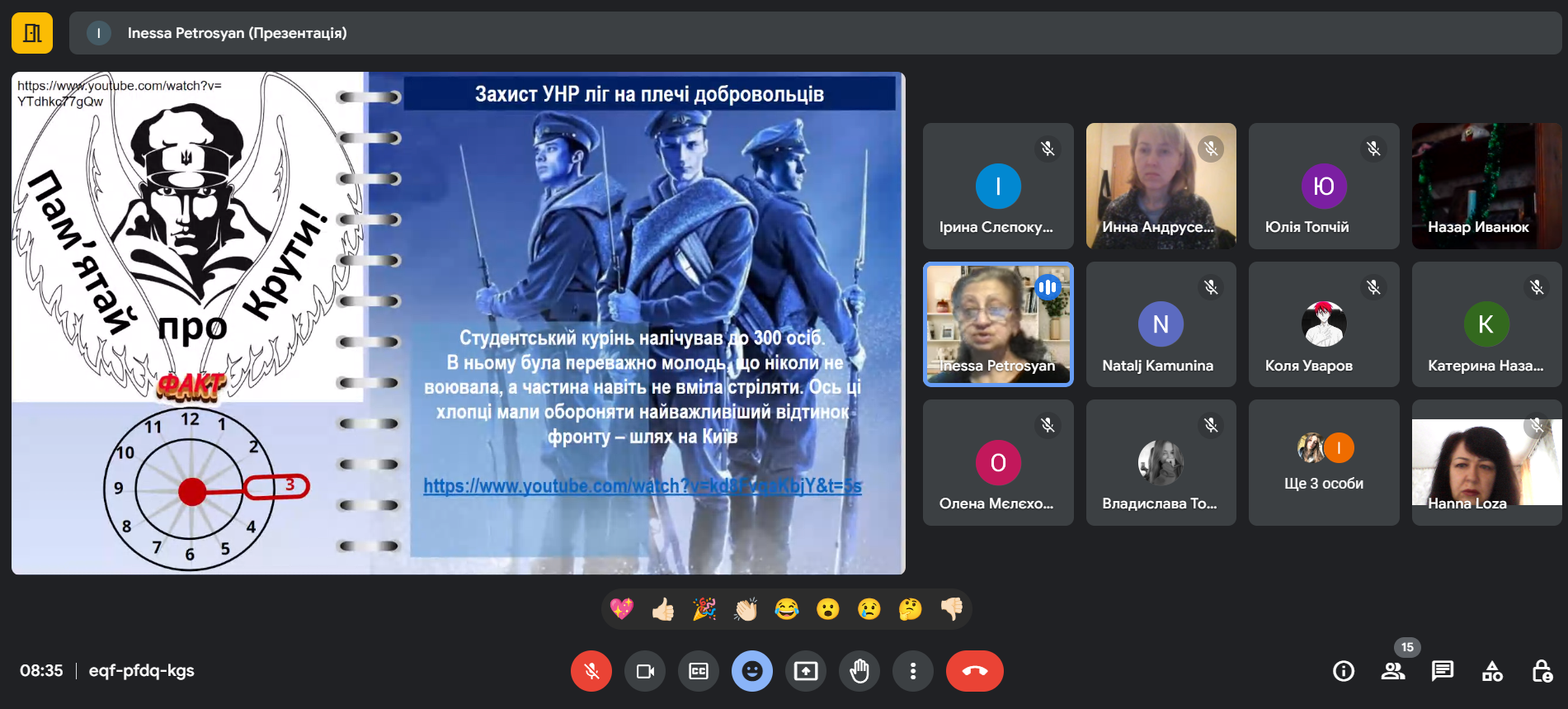Open the activities panel
This screenshot has height=709, width=1568.
(x=1492, y=671)
